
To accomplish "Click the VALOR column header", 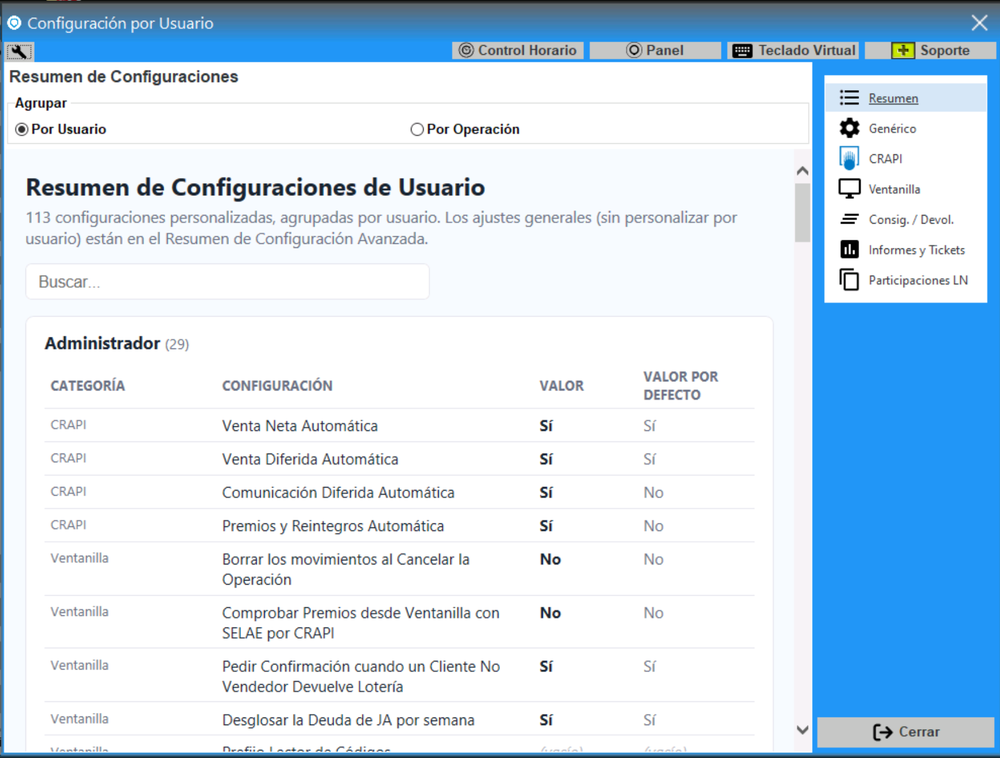I will tap(561, 386).
